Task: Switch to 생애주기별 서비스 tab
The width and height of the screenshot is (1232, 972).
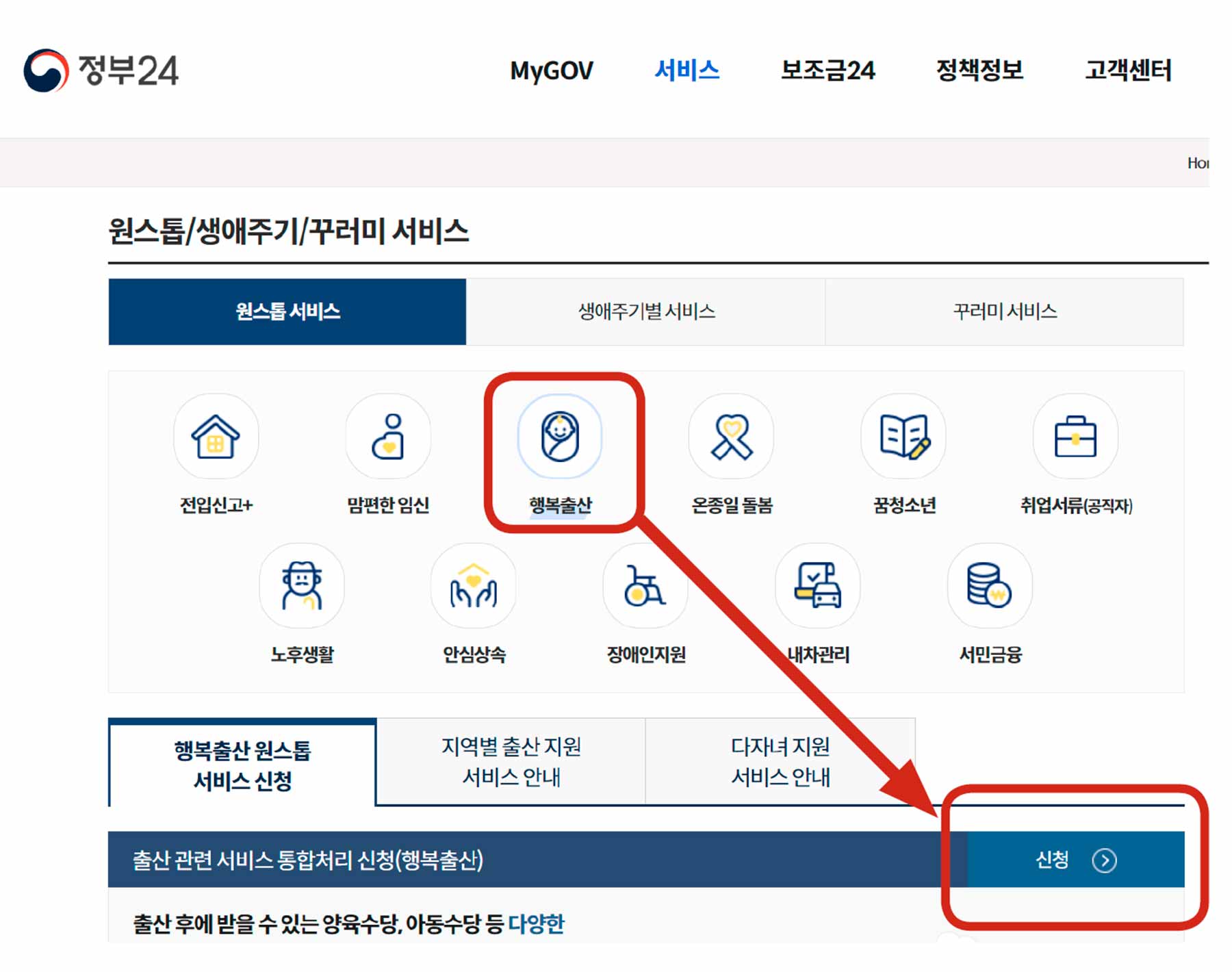Action: pos(646,311)
